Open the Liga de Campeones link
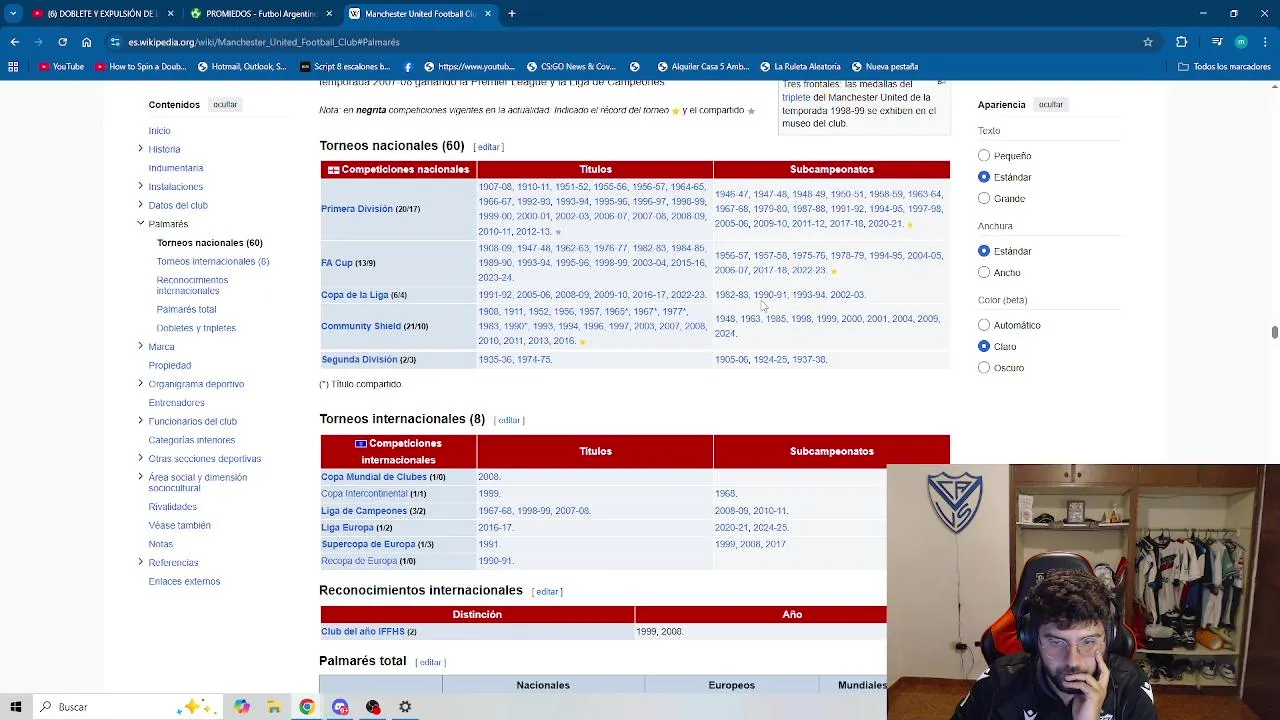 (x=364, y=511)
